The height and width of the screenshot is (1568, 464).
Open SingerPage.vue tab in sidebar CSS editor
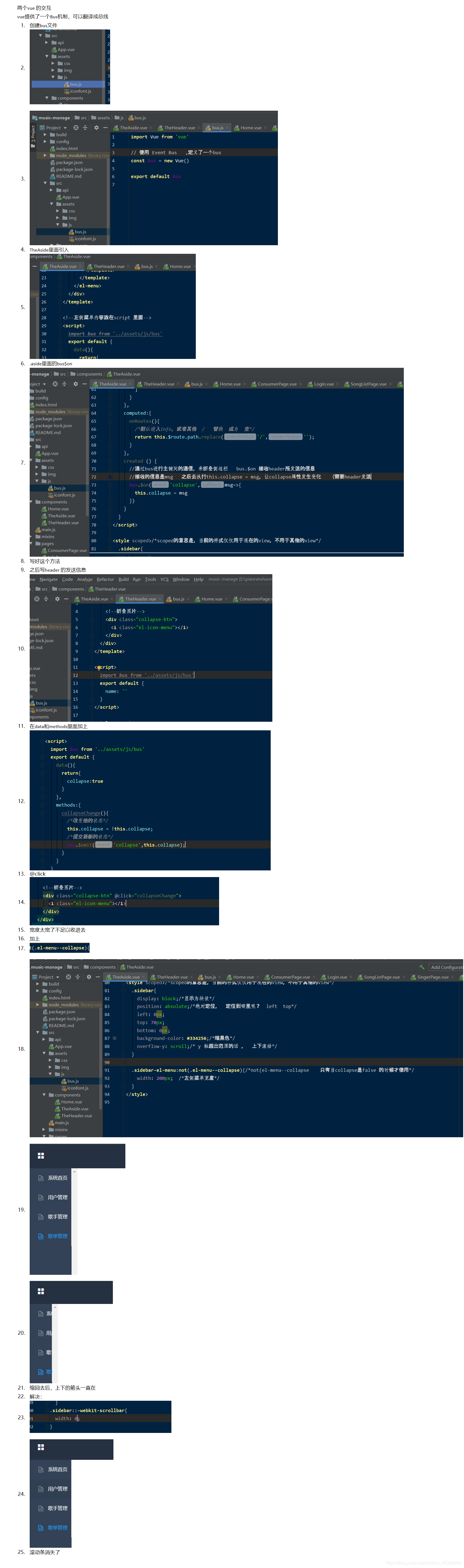point(429,977)
